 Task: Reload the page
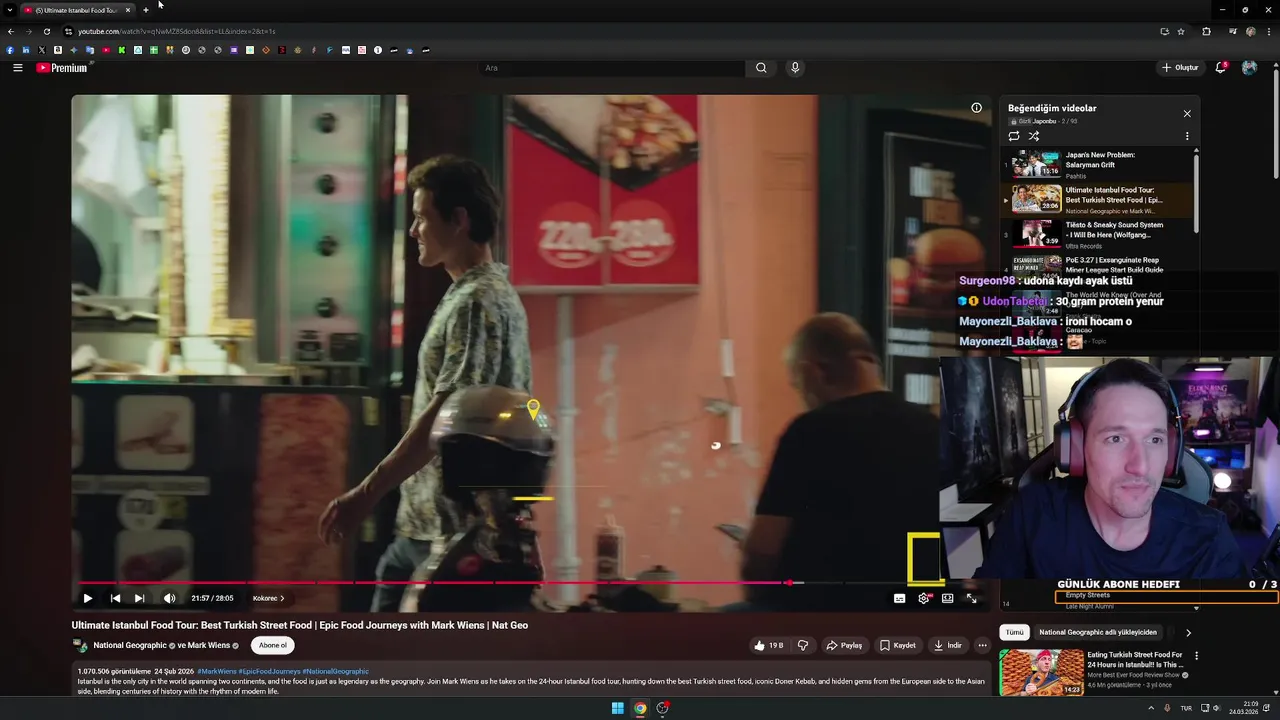tap(46, 31)
